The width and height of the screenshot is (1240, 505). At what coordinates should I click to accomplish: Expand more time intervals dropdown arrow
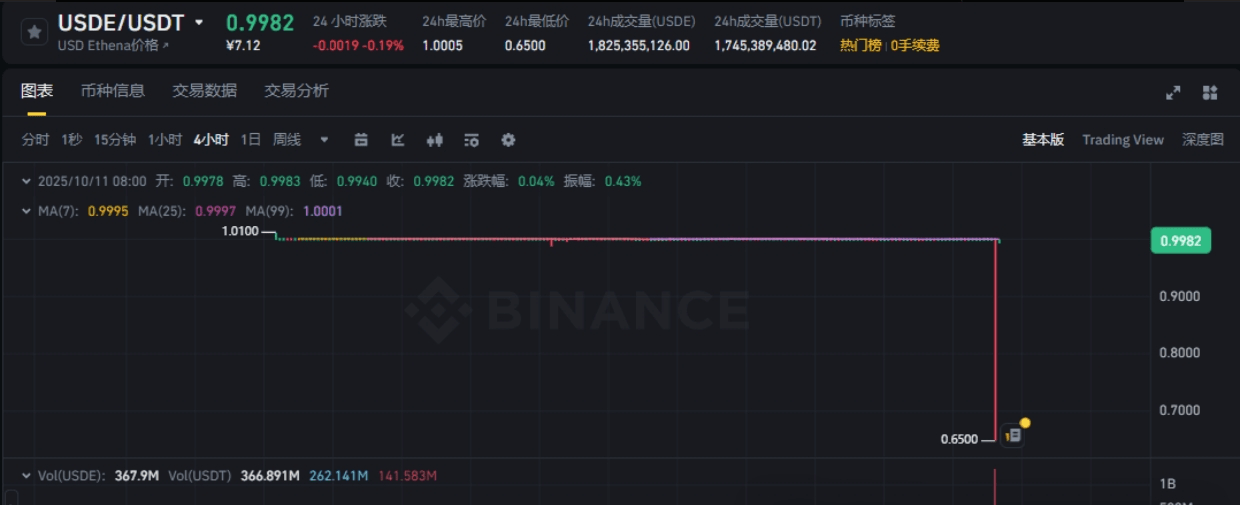[324, 140]
